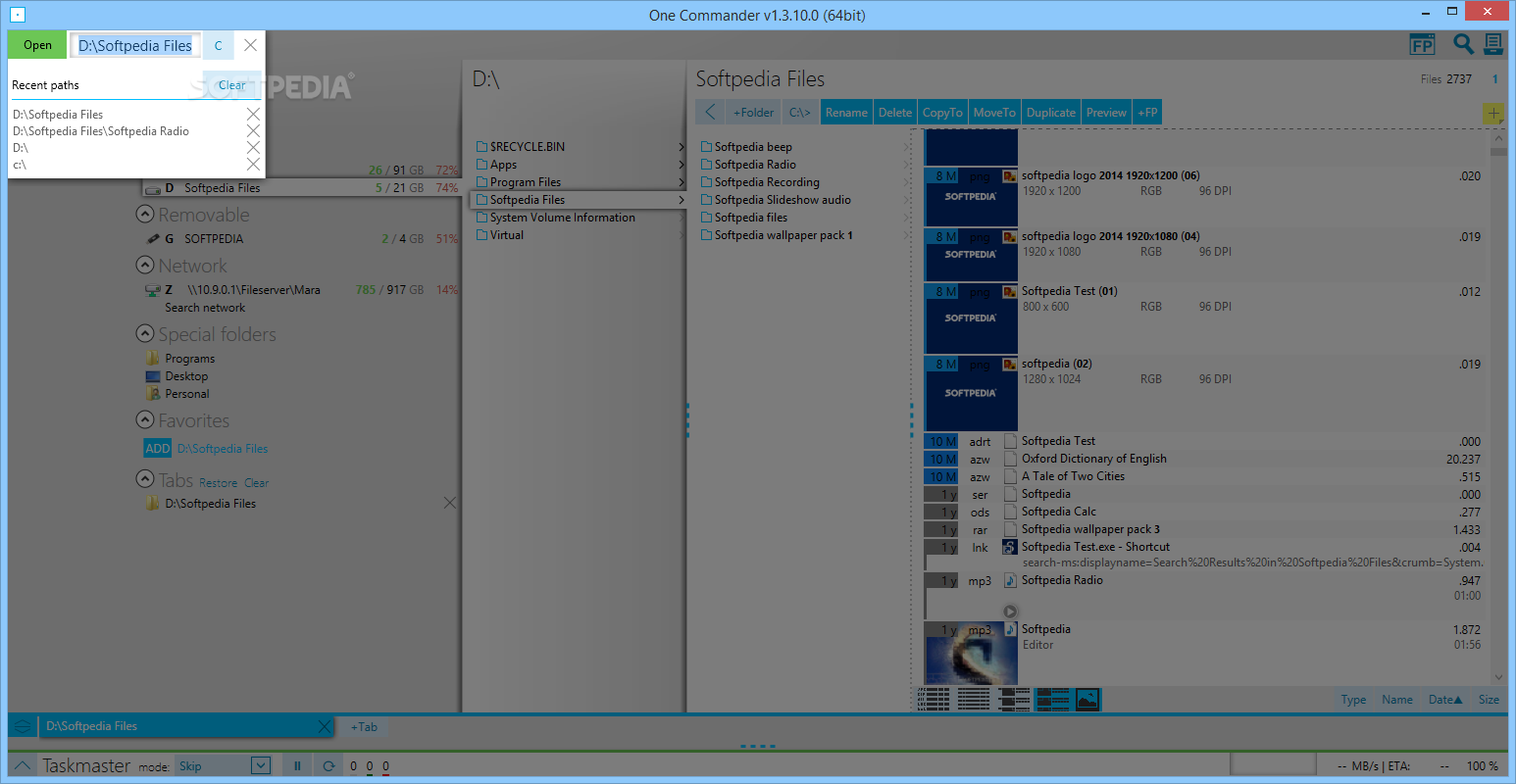Click the C button beside path field
1516x784 pixels.
(218, 45)
